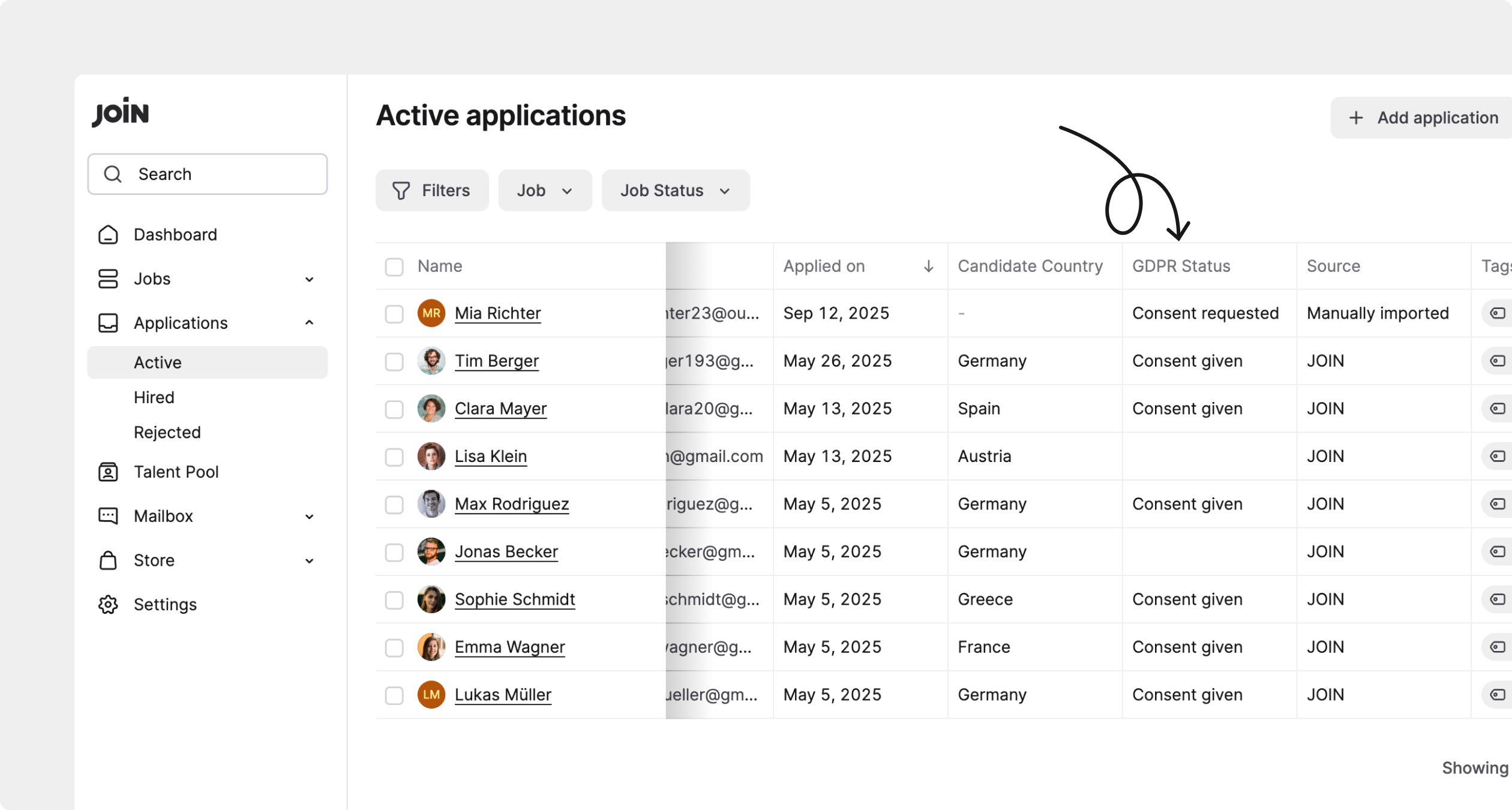Click the tag icon for Mia Richter
The image size is (1512, 810).
1498,313
